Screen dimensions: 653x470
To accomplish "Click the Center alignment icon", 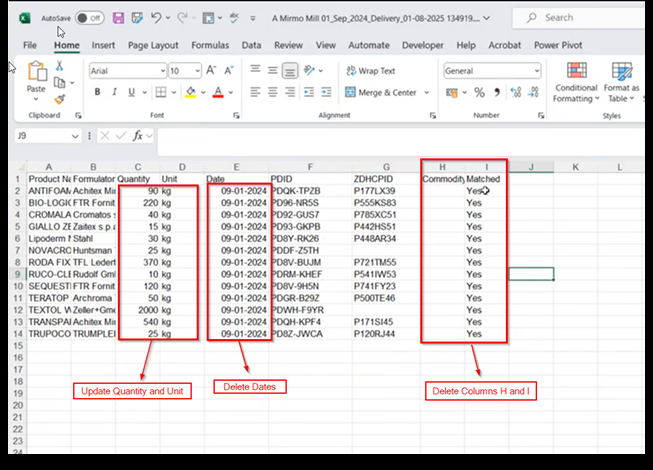I will point(272,92).
